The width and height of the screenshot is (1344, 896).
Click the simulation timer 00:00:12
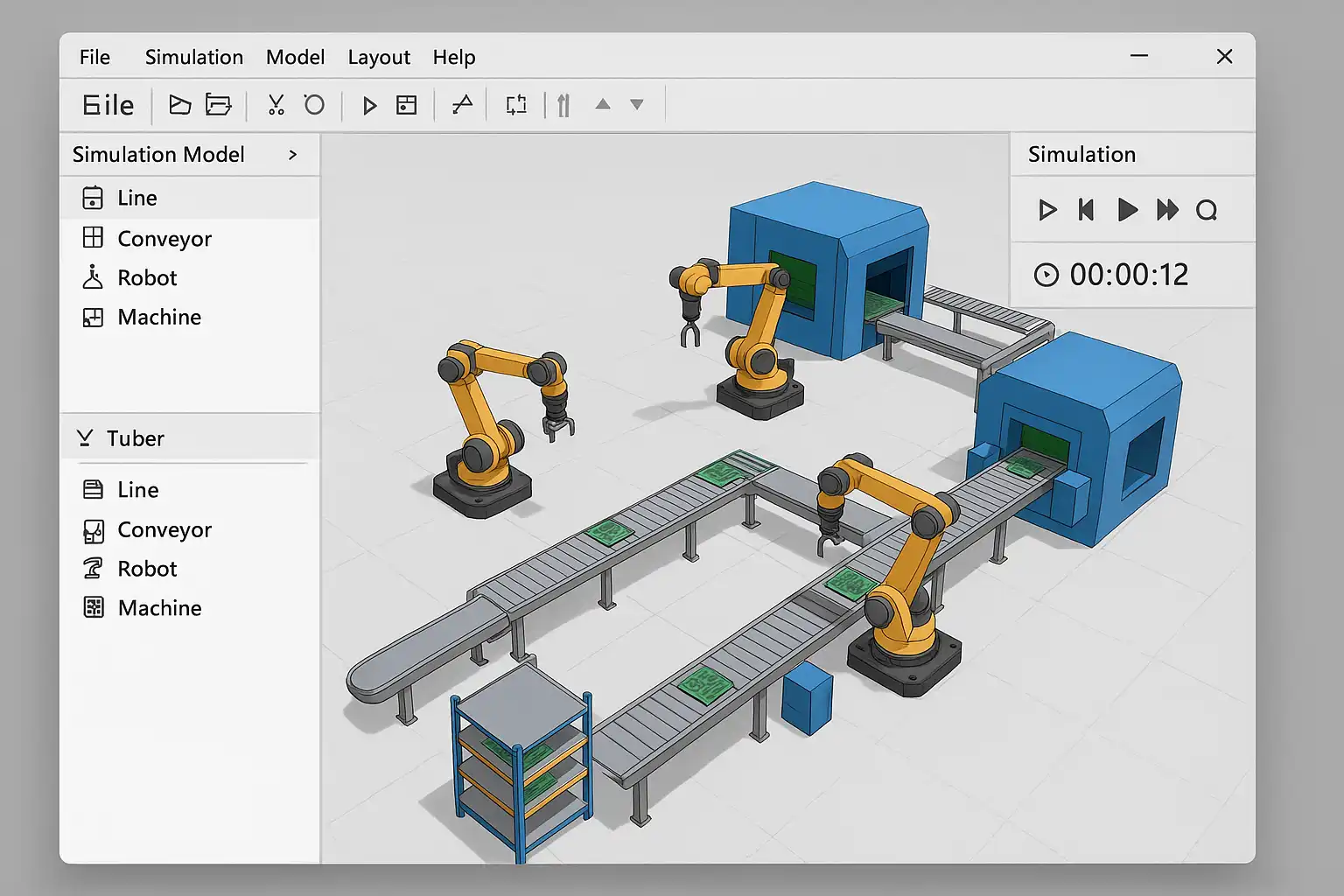(x=1128, y=275)
